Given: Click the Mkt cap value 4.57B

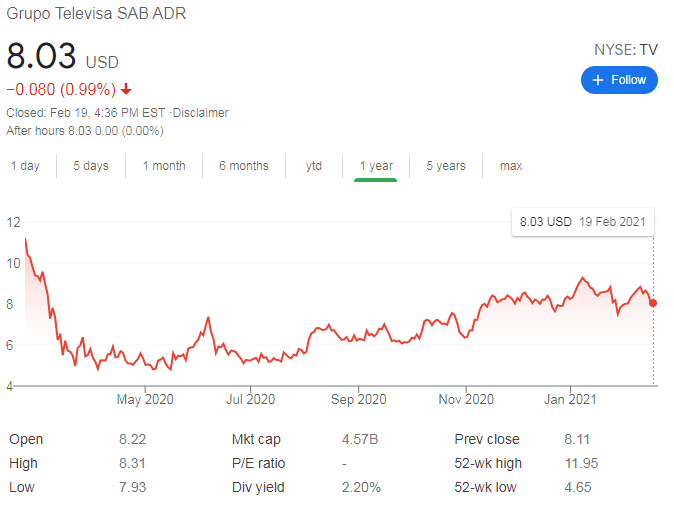Looking at the screenshot, I should [360, 439].
